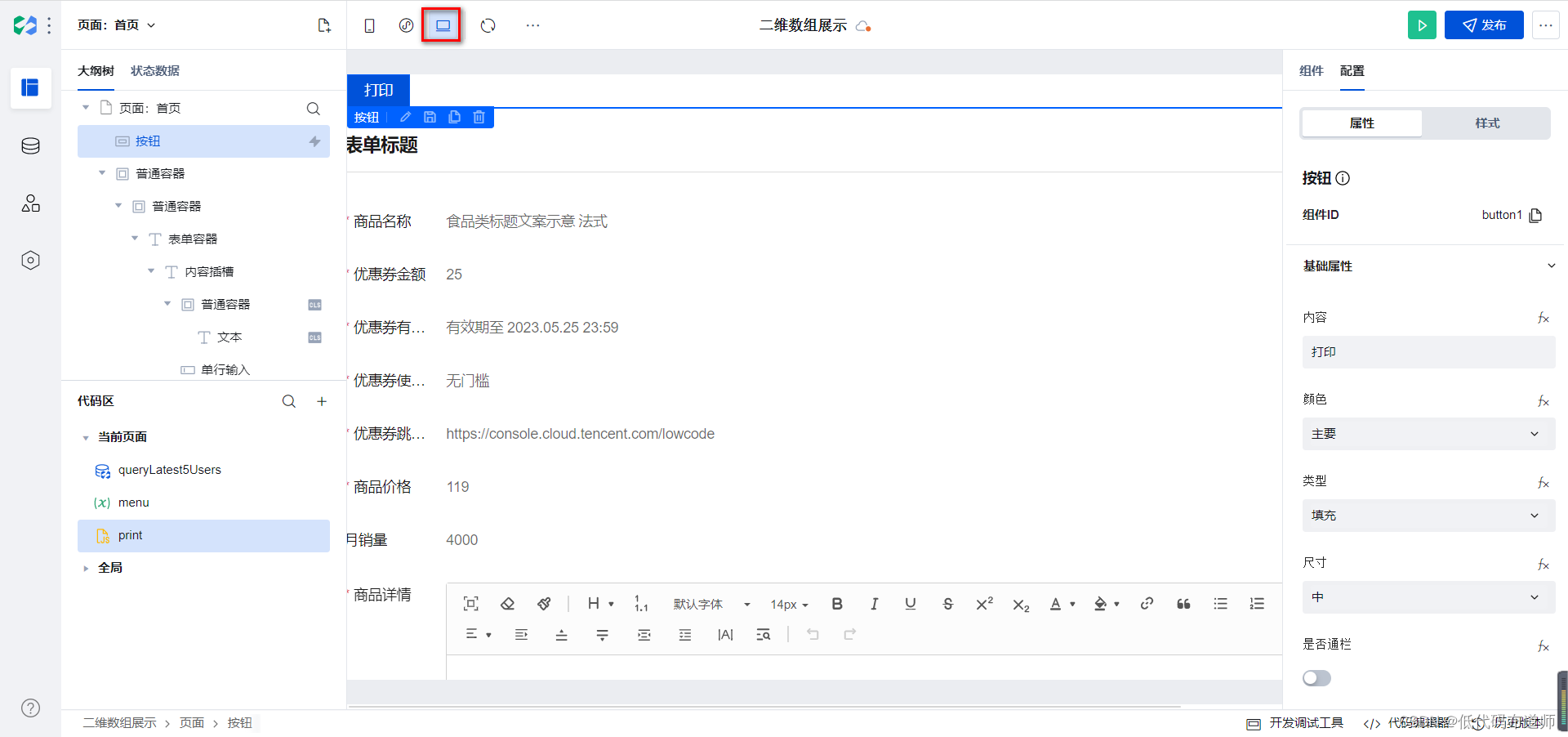Image resolution: width=1568 pixels, height=737 pixels.
Task: Switch to the 状态数据 tab
Action: point(155,71)
